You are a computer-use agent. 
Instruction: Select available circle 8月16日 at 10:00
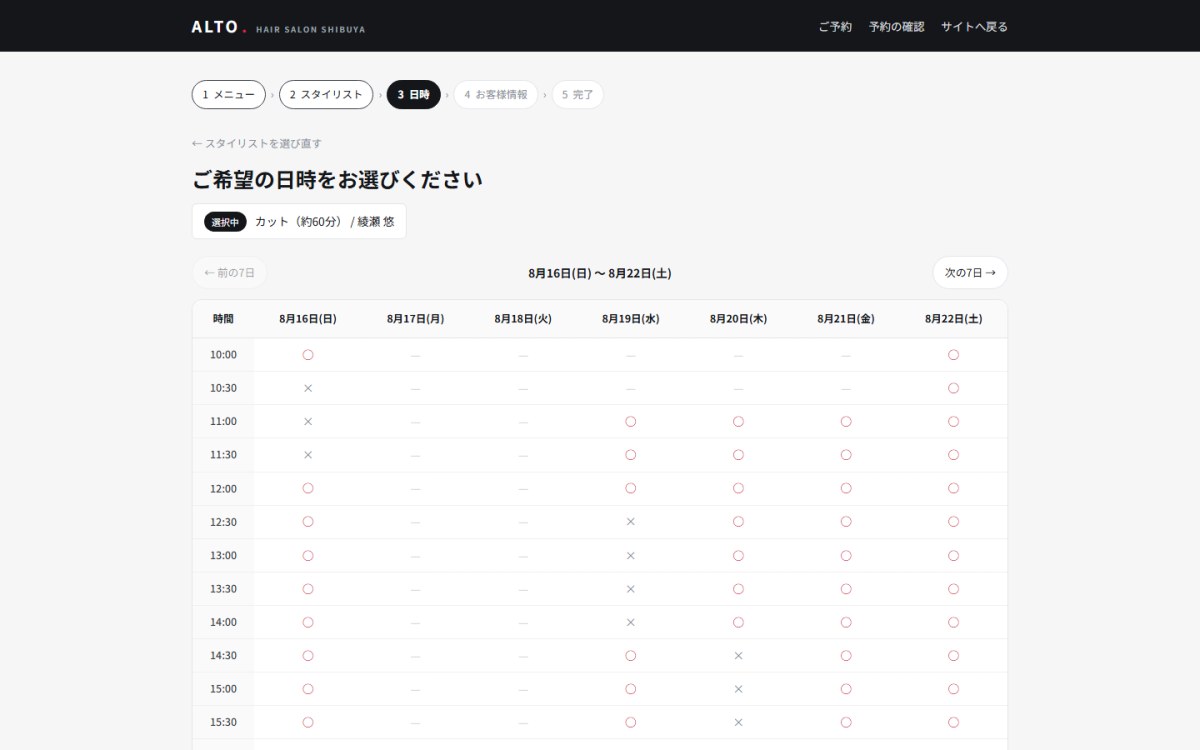pyautogui.click(x=308, y=355)
